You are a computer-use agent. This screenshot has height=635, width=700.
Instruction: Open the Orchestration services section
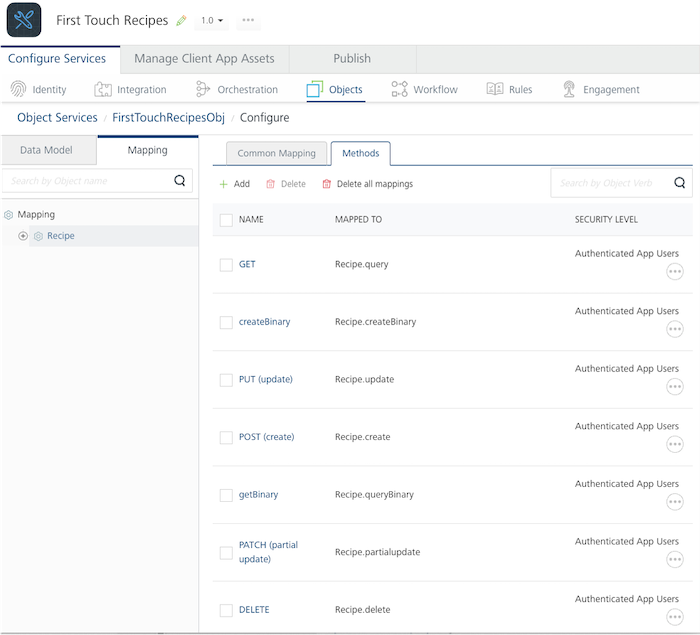point(237,89)
